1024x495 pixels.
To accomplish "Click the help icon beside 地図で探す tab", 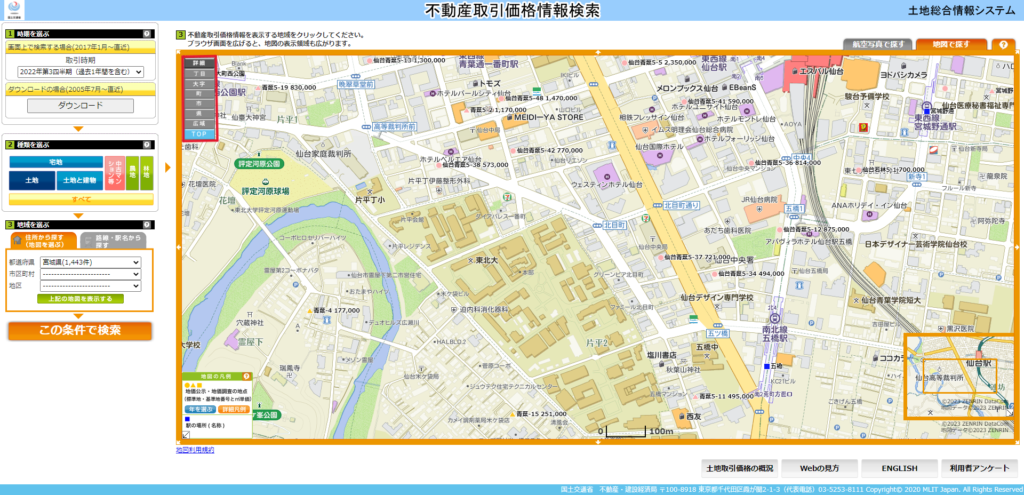I will point(1003,45).
